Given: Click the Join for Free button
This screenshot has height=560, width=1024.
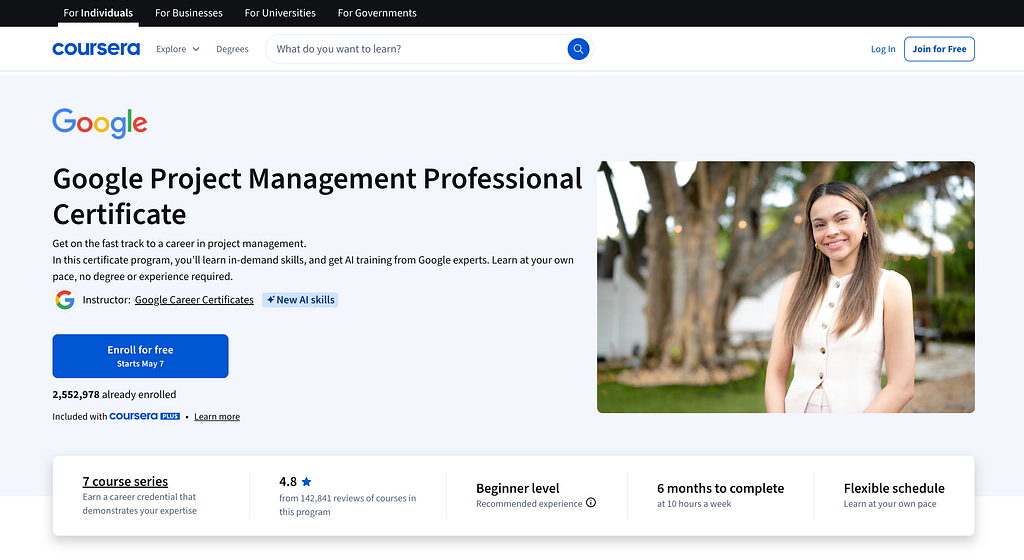Looking at the screenshot, I should 939,49.
